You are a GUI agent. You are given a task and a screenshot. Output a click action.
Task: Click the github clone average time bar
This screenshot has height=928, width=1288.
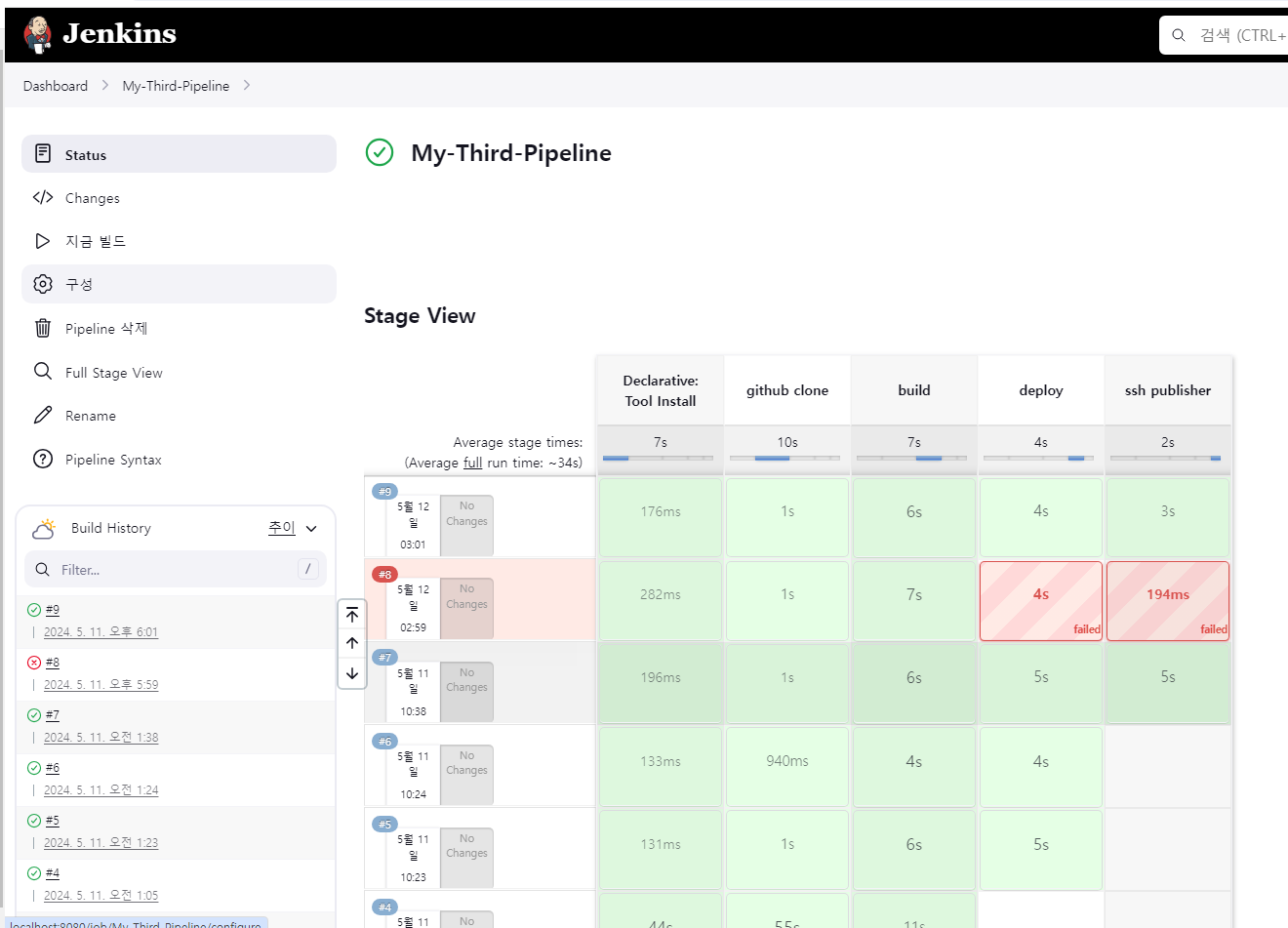pyautogui.click(x=785, y=458)
